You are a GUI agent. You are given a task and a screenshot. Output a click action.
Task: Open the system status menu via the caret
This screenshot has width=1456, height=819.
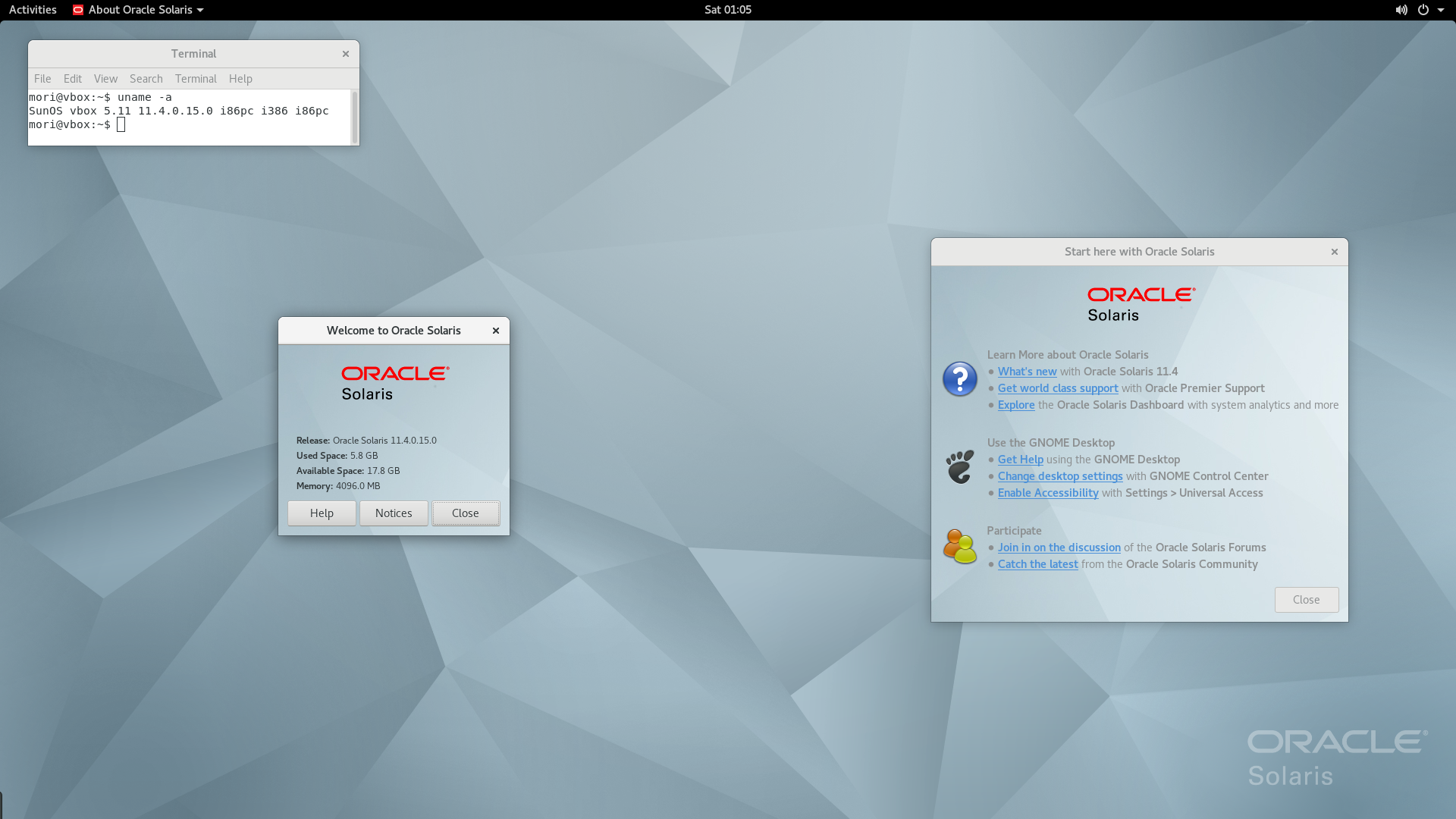coord(1442,10)
